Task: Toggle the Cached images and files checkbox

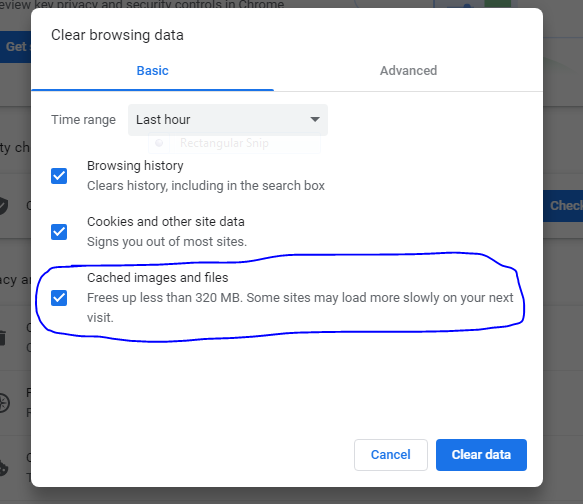Action: point(59,298)
